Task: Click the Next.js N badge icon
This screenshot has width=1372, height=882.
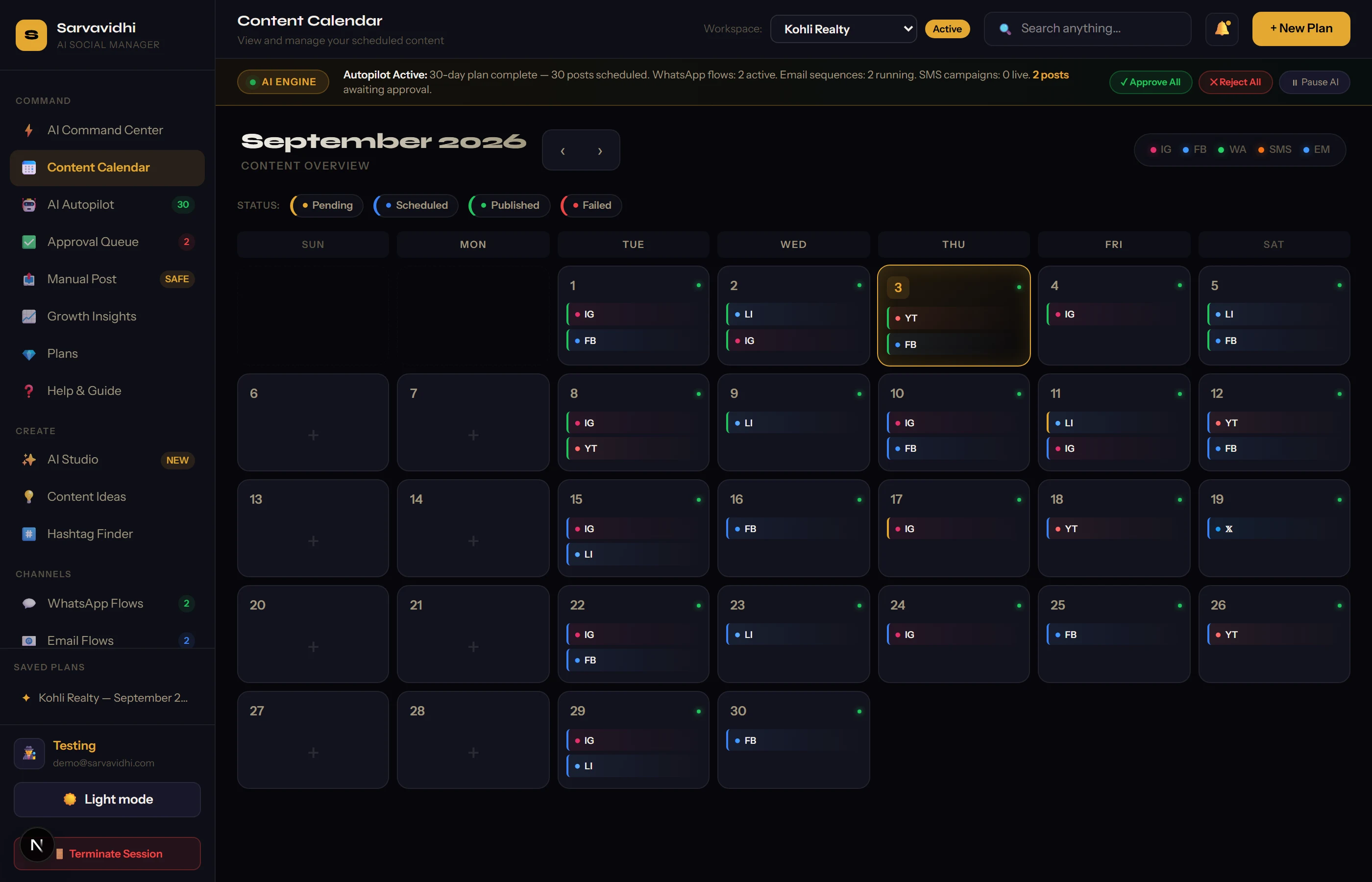Action: pos(37,845)
